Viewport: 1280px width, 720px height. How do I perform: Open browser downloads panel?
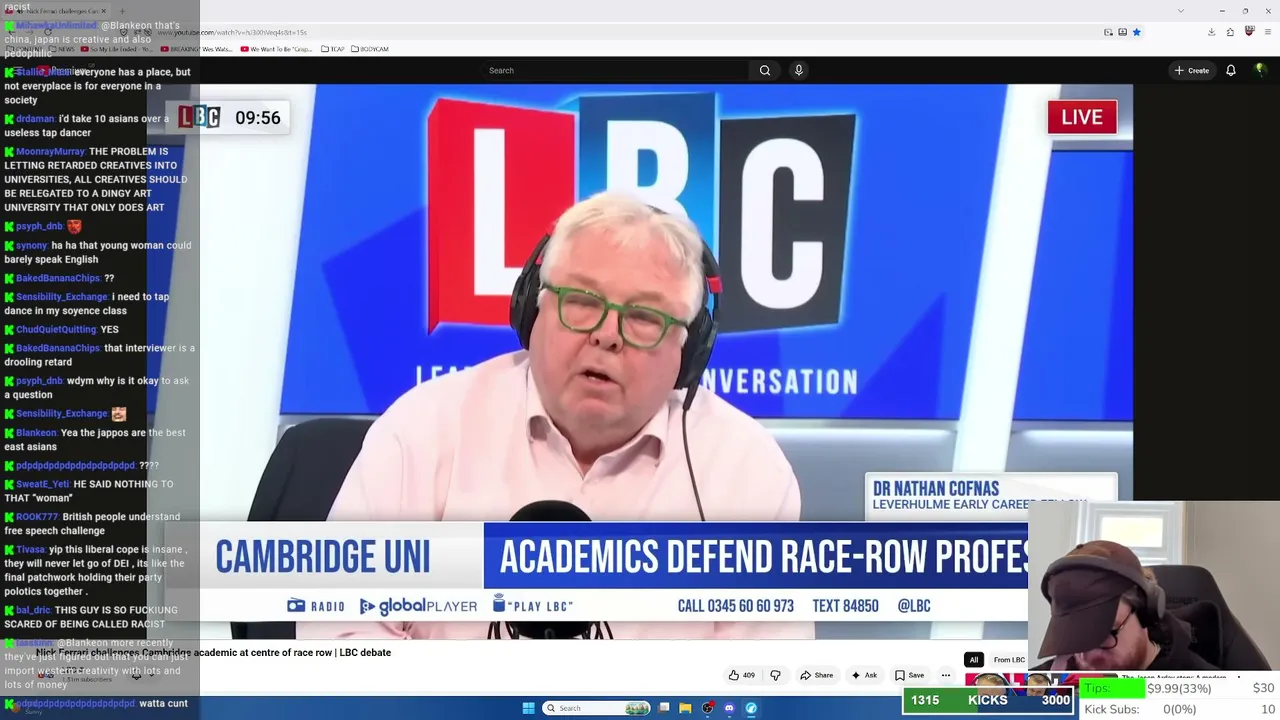pos(1211,32)
